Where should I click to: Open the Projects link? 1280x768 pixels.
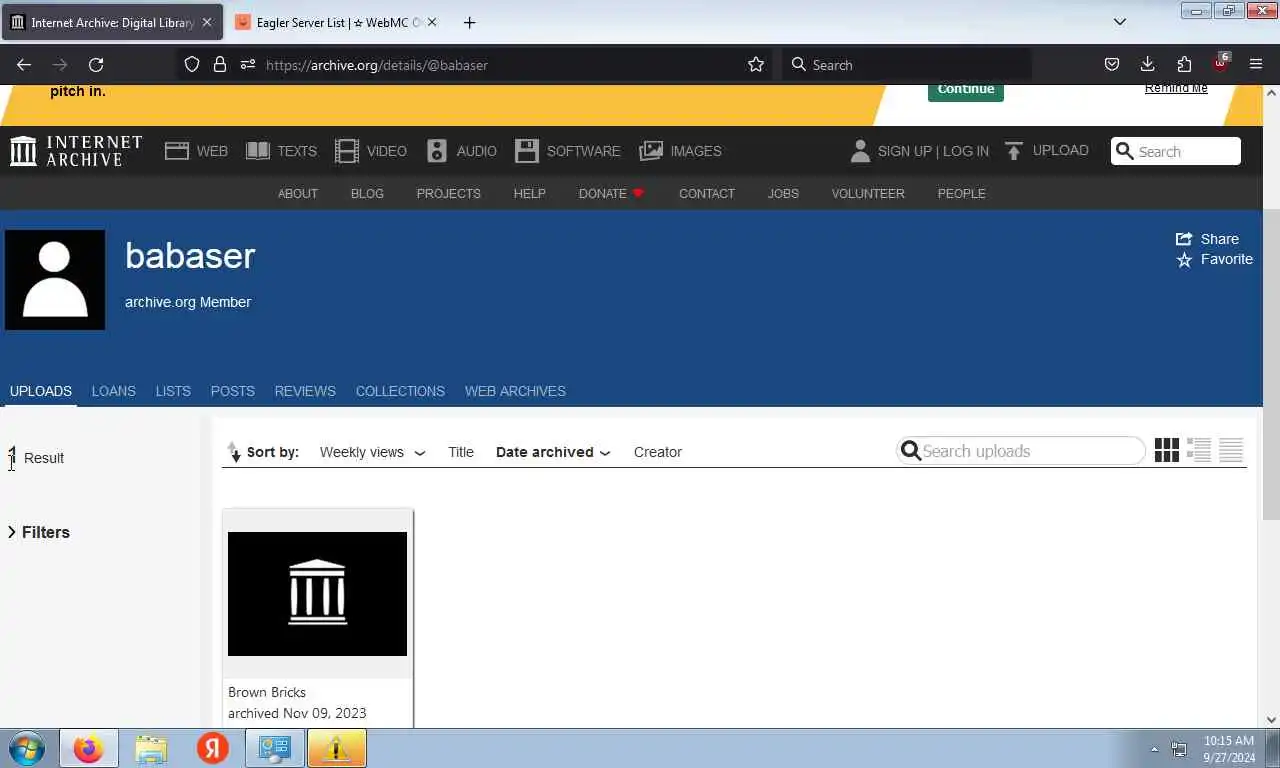[x=448, y=193]
